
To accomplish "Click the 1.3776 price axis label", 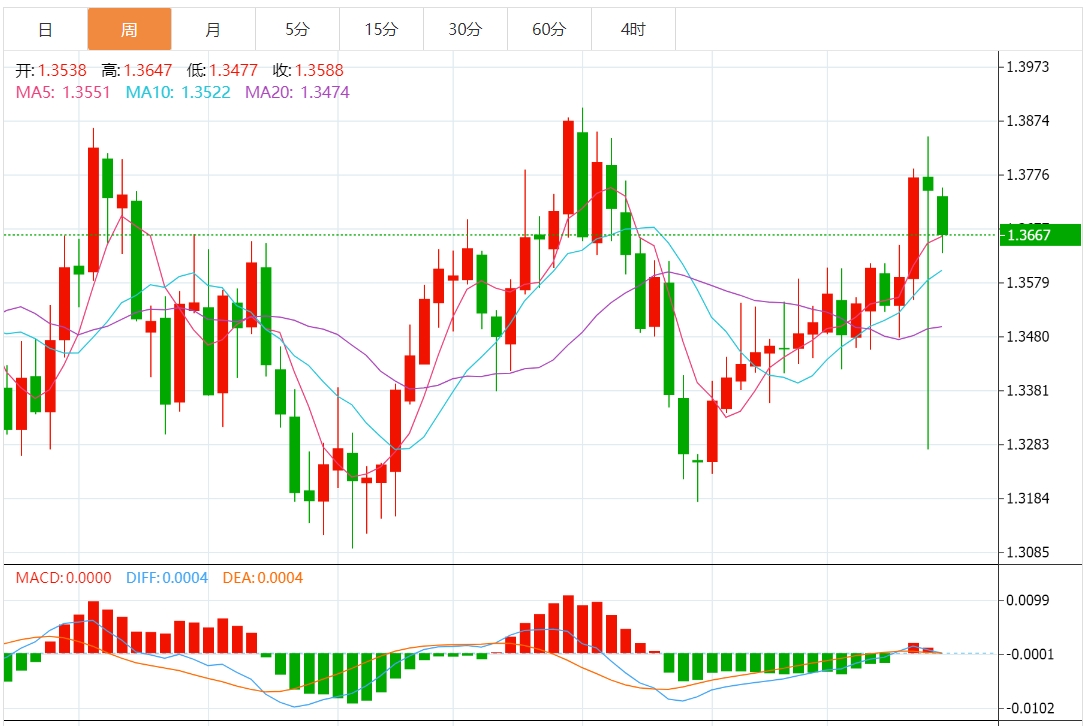I will 1028,174.
